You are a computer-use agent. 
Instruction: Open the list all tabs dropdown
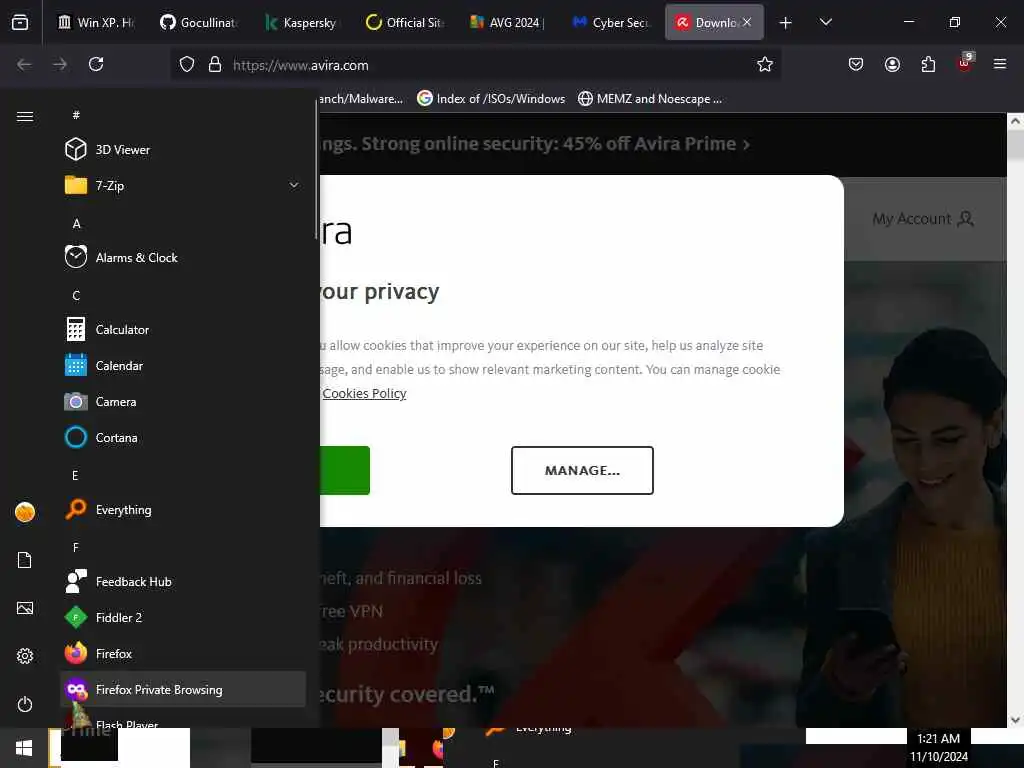click(825, 22)
